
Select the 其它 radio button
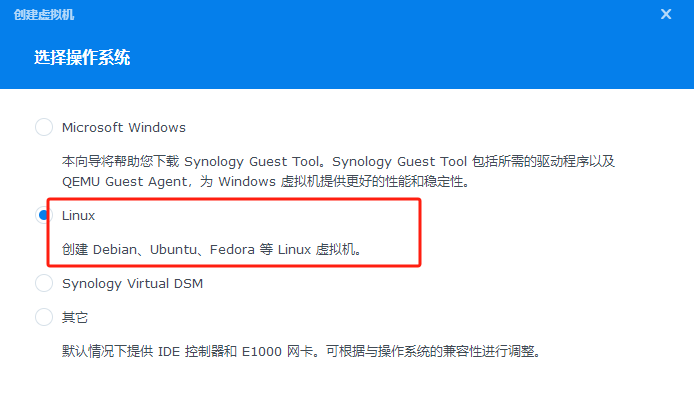point(43,317)
